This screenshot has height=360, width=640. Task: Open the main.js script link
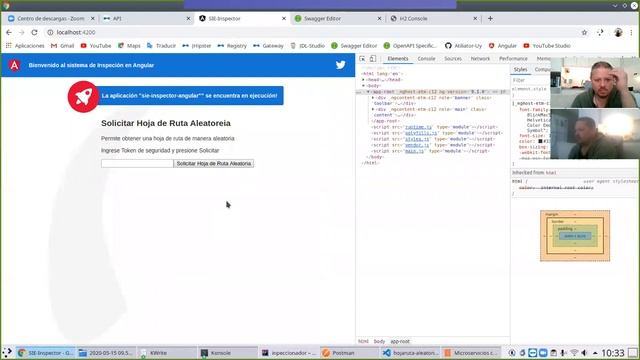click(x=414, y=151)
